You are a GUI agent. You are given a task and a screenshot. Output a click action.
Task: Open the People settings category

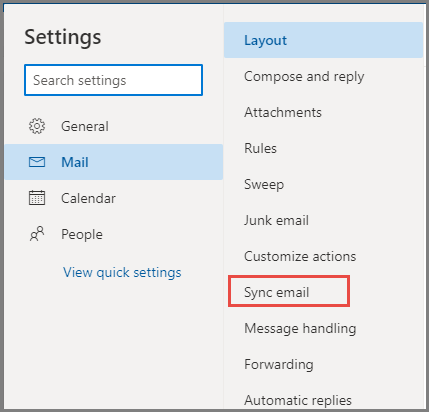114,234
